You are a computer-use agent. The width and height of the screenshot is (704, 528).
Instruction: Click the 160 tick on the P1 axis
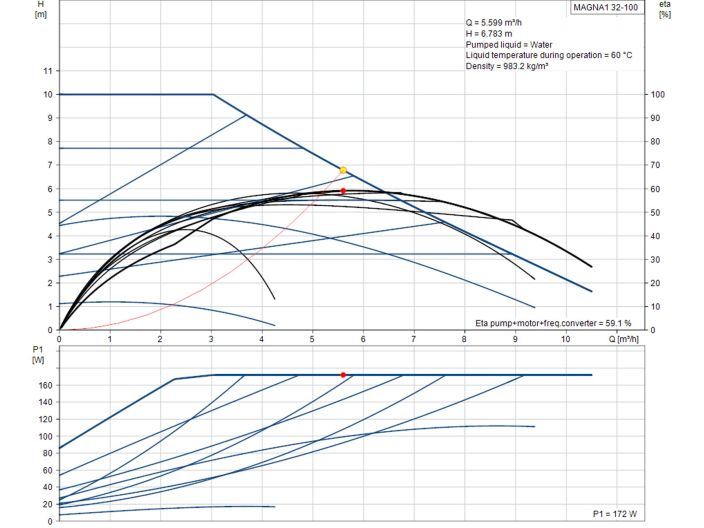point(43,384)
